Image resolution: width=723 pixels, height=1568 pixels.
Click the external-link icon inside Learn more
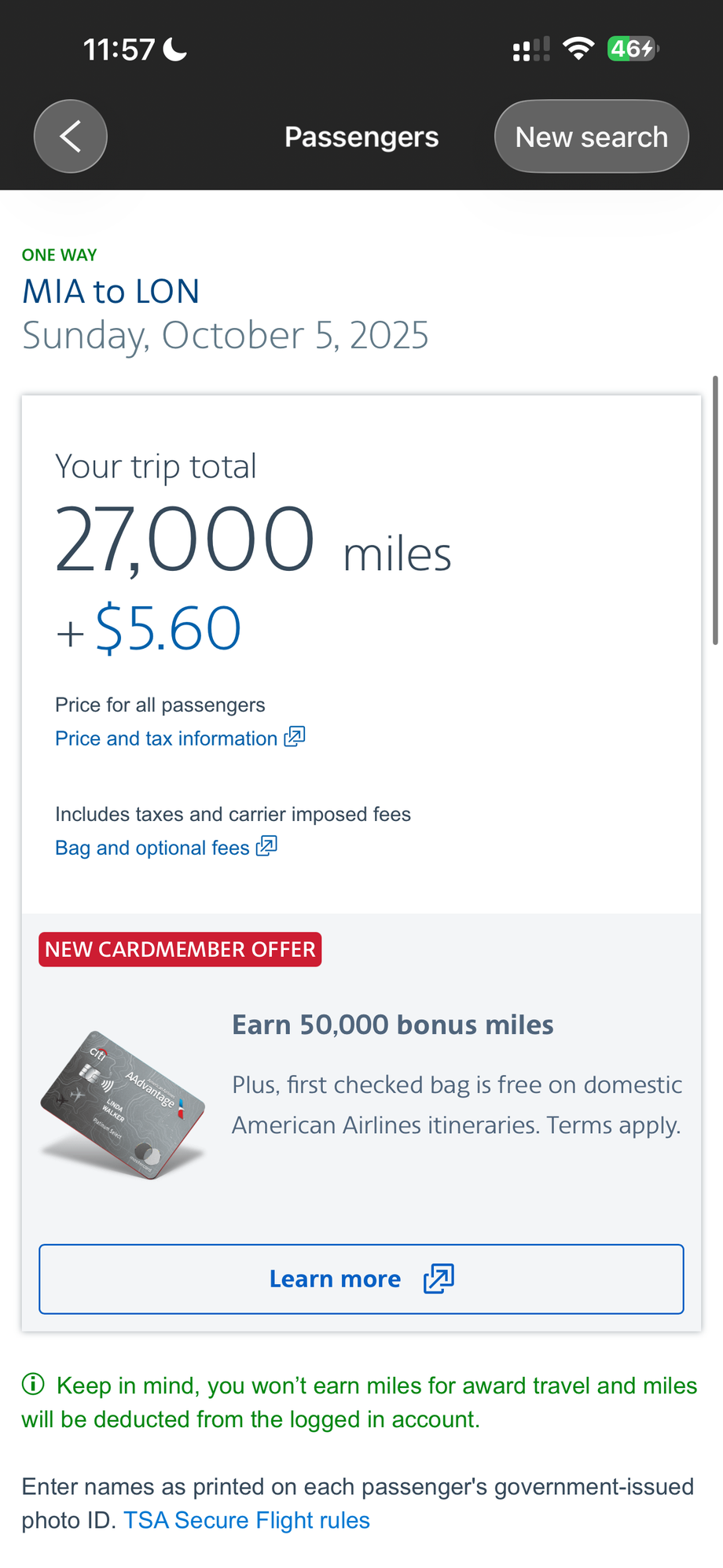point(439,1279)
